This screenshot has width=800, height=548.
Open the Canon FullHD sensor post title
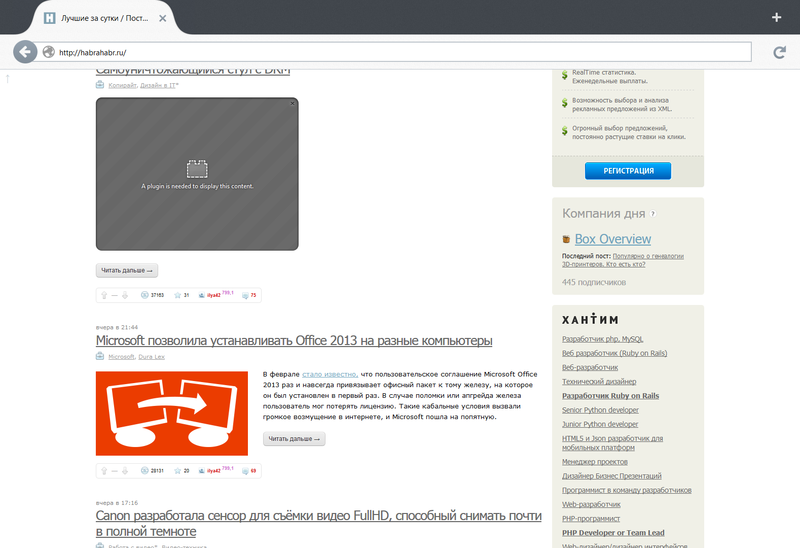click(x=318, y=524)
